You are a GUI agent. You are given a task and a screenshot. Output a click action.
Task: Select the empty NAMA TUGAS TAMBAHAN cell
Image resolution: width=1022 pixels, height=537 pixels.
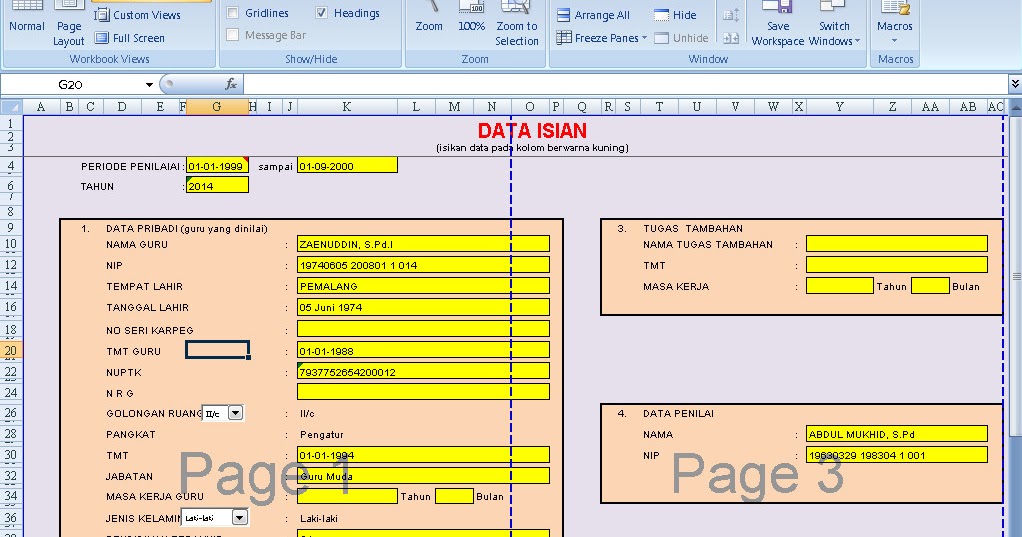click(x=896, y=244)
